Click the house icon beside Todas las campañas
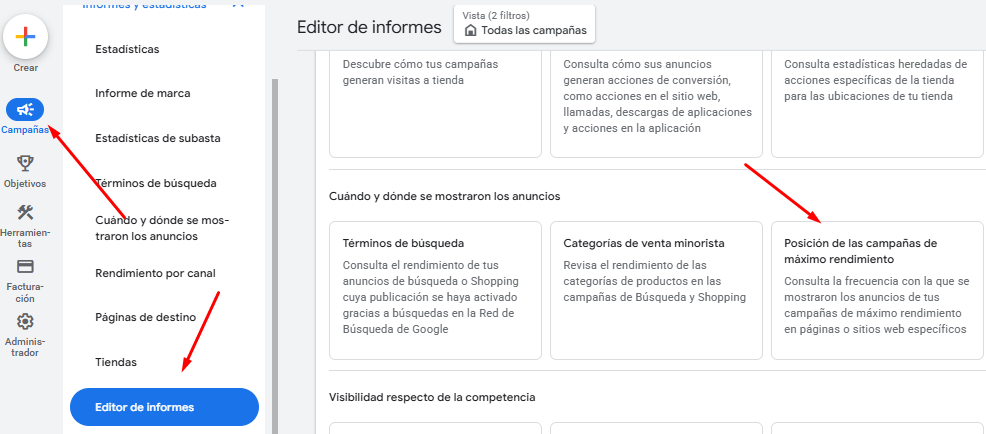Image resolution: width=986 pixels, height=434 pixels. 470,30
